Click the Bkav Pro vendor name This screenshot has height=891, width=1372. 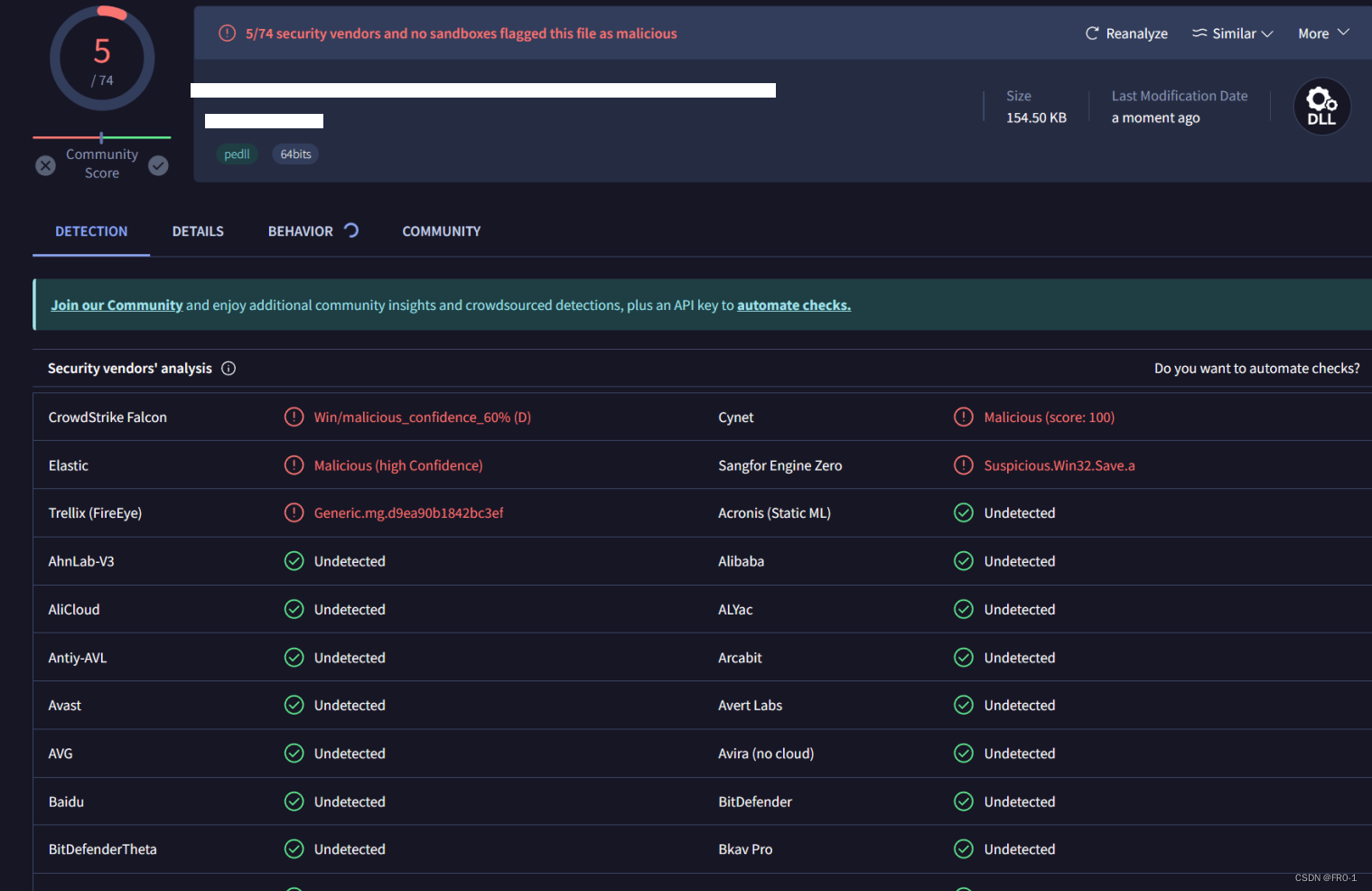click(x=745, y=849)
